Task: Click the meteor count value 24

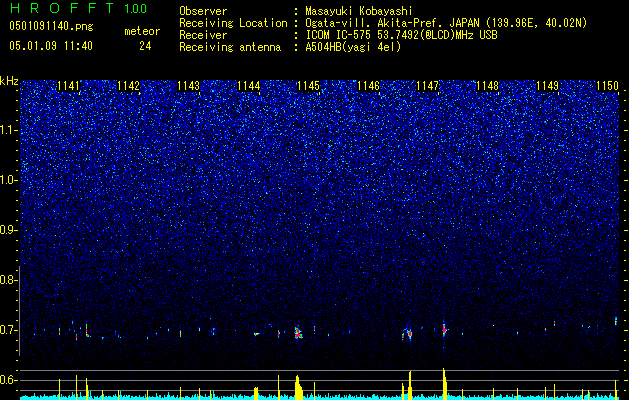Action: tap(145, 46)
